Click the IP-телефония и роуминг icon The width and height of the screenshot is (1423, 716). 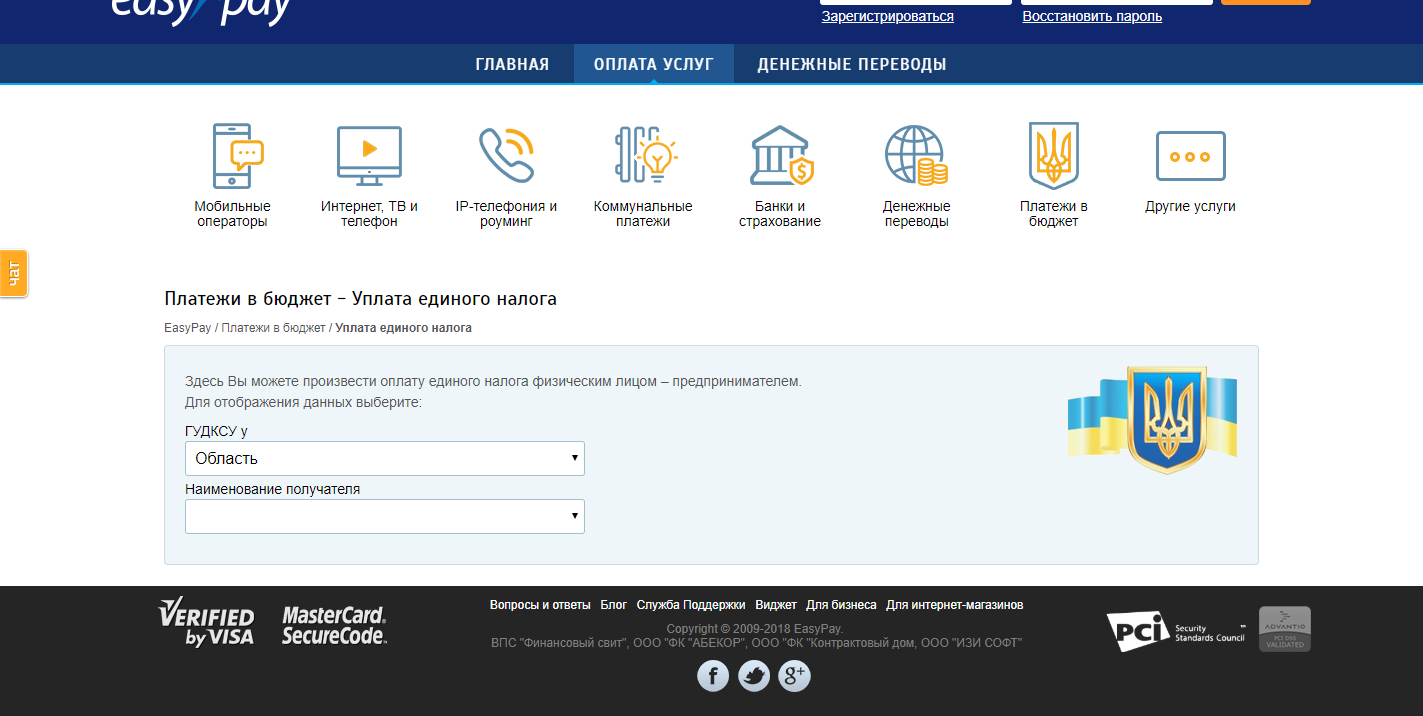506,156
